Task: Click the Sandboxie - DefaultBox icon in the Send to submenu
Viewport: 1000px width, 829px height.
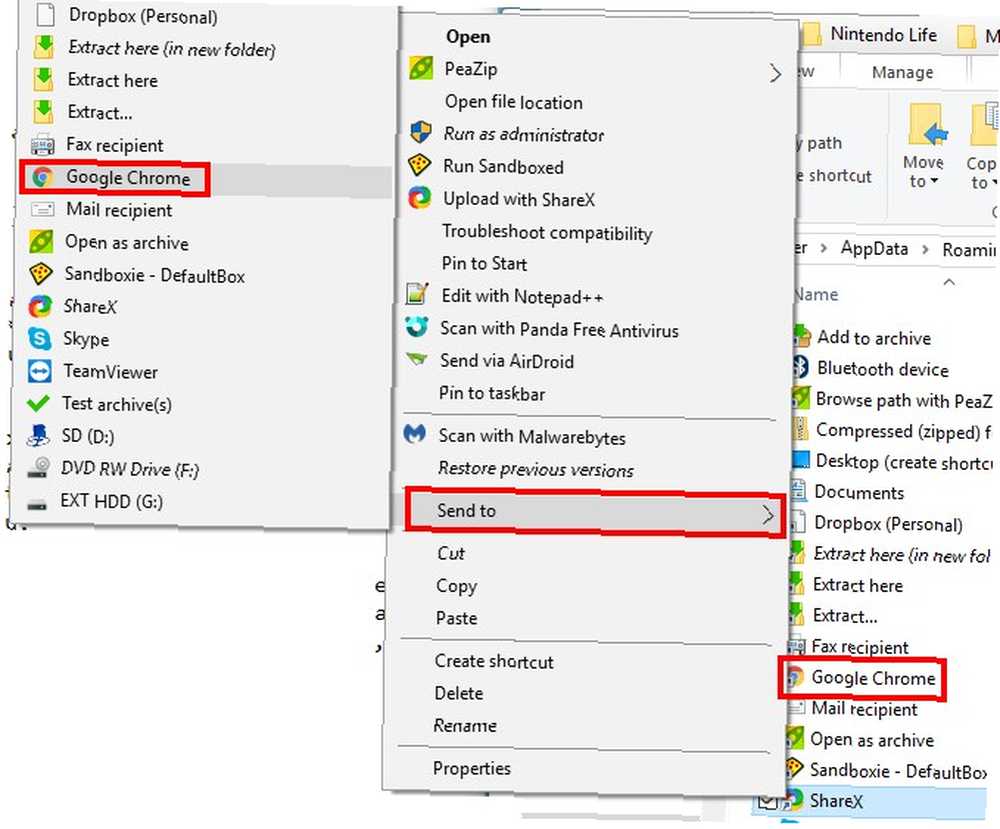Action: [x=41, y=275]
